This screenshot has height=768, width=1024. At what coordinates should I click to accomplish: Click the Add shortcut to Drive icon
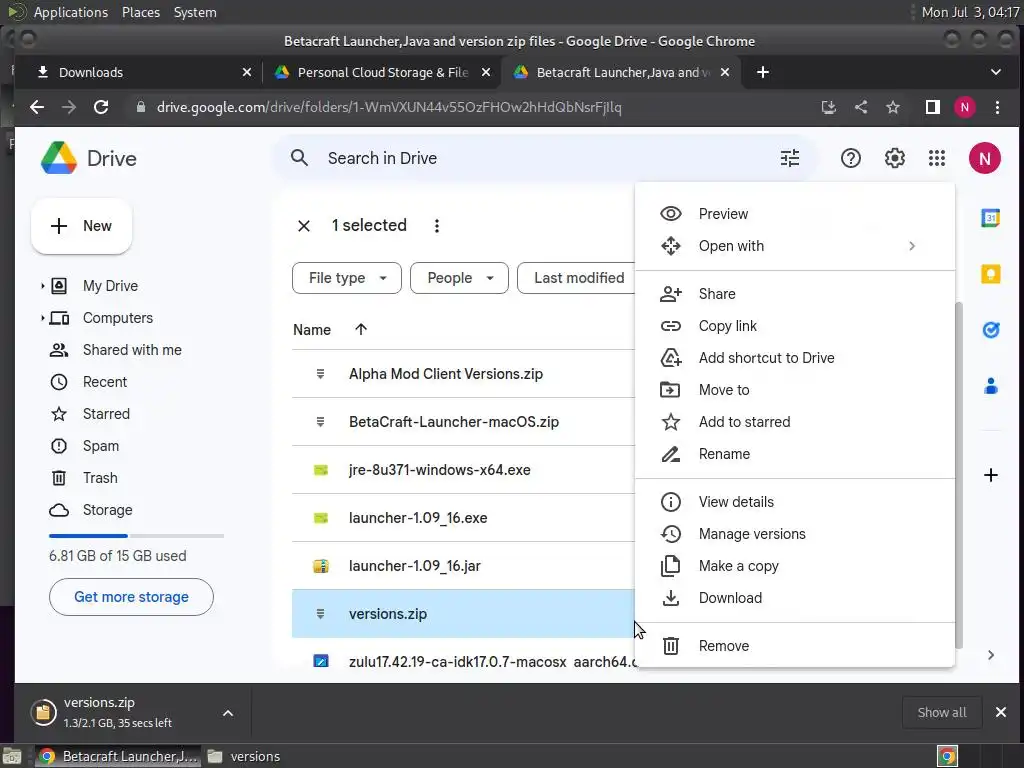coord(670,358)
